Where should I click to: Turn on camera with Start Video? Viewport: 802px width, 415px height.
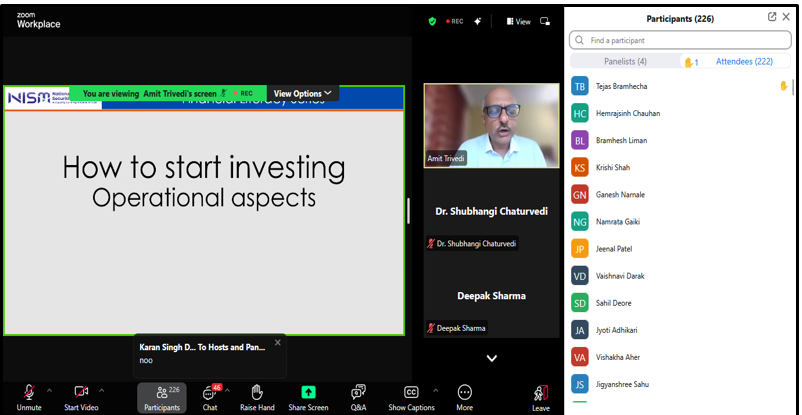coord(81,391)
